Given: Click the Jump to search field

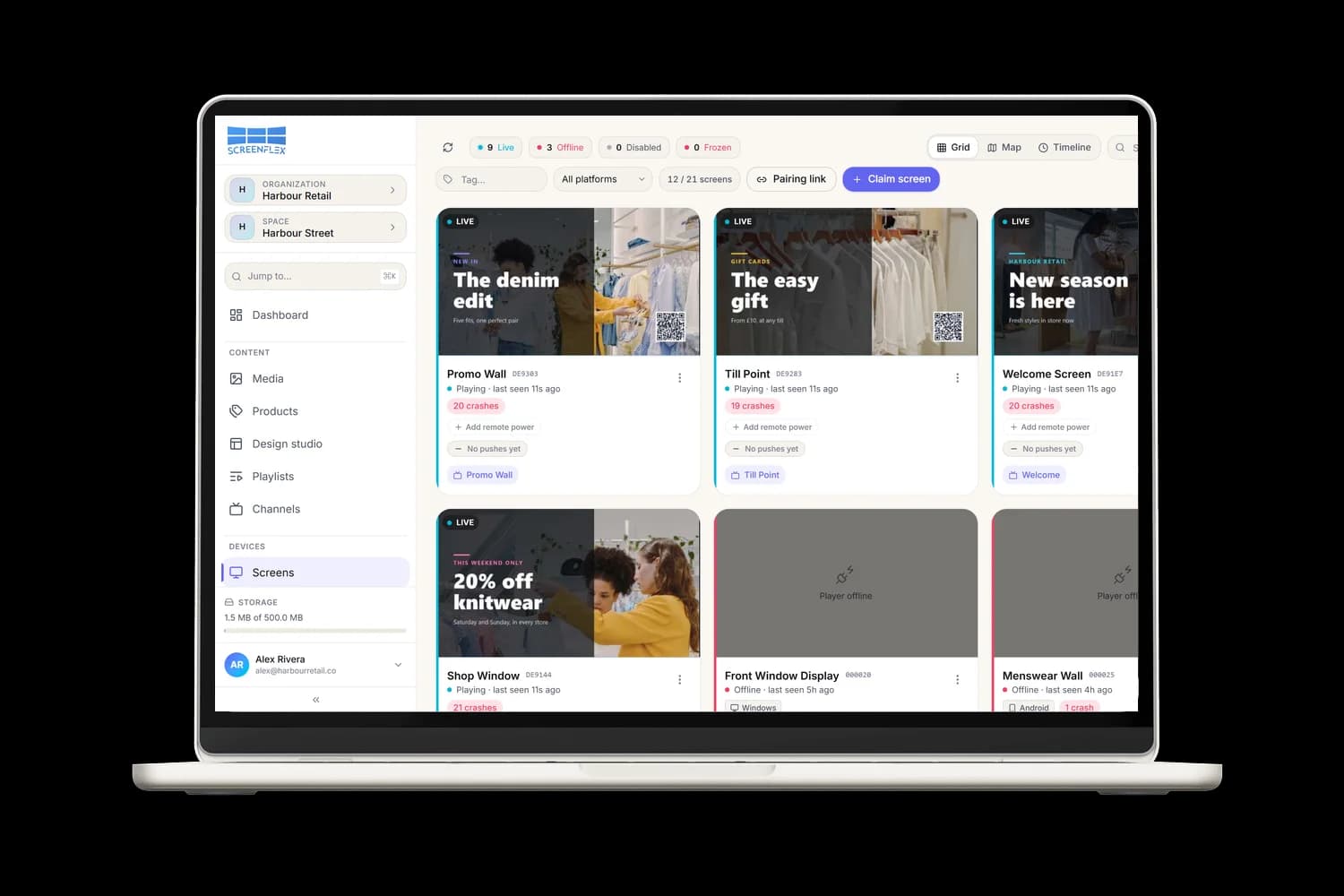Looking at the screenshot, I should pyautogui.click(x=315, y=276).
